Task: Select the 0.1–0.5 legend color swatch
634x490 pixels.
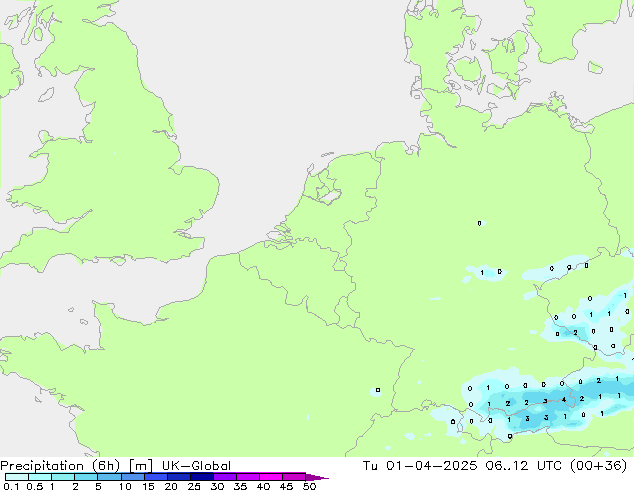Action: coord(17,477)
